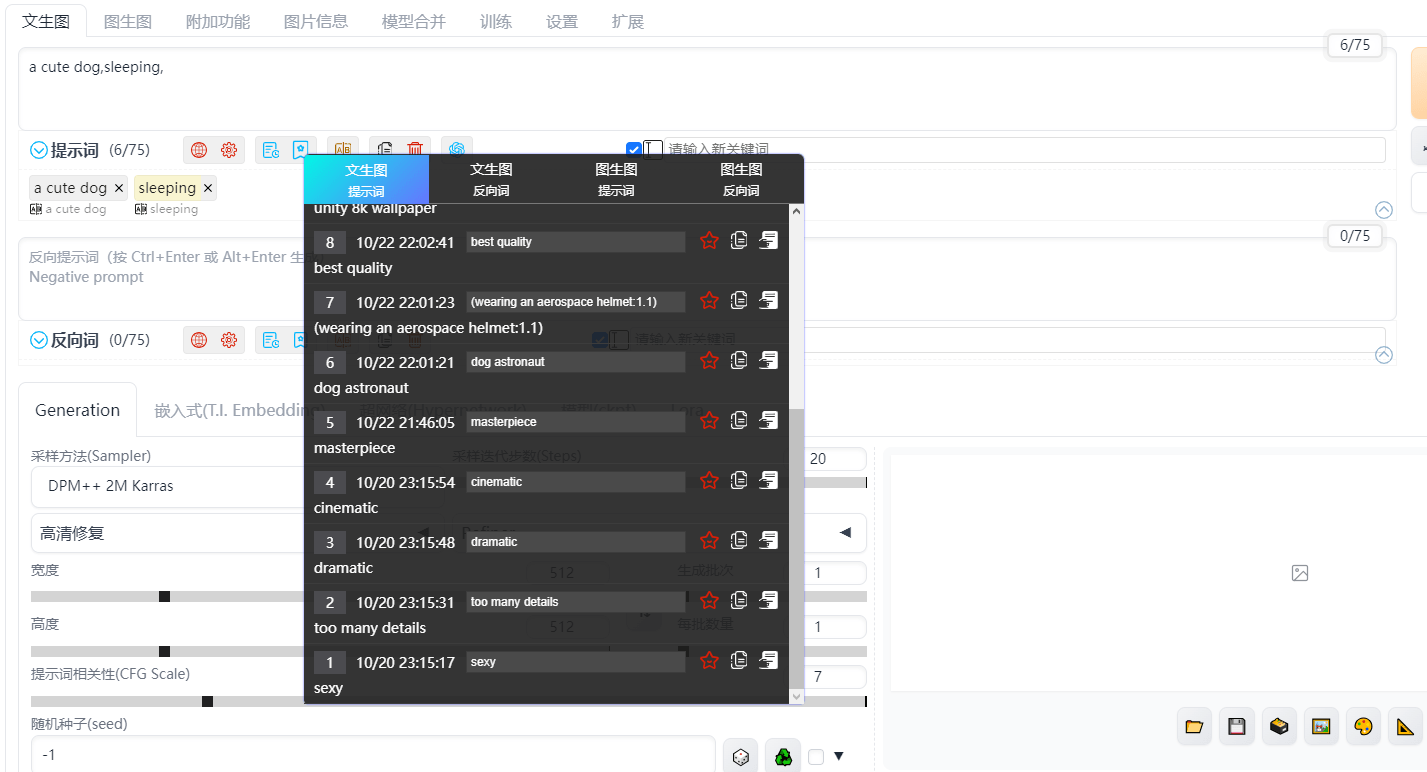Favorite the 'cinematic' history entry

709,481
